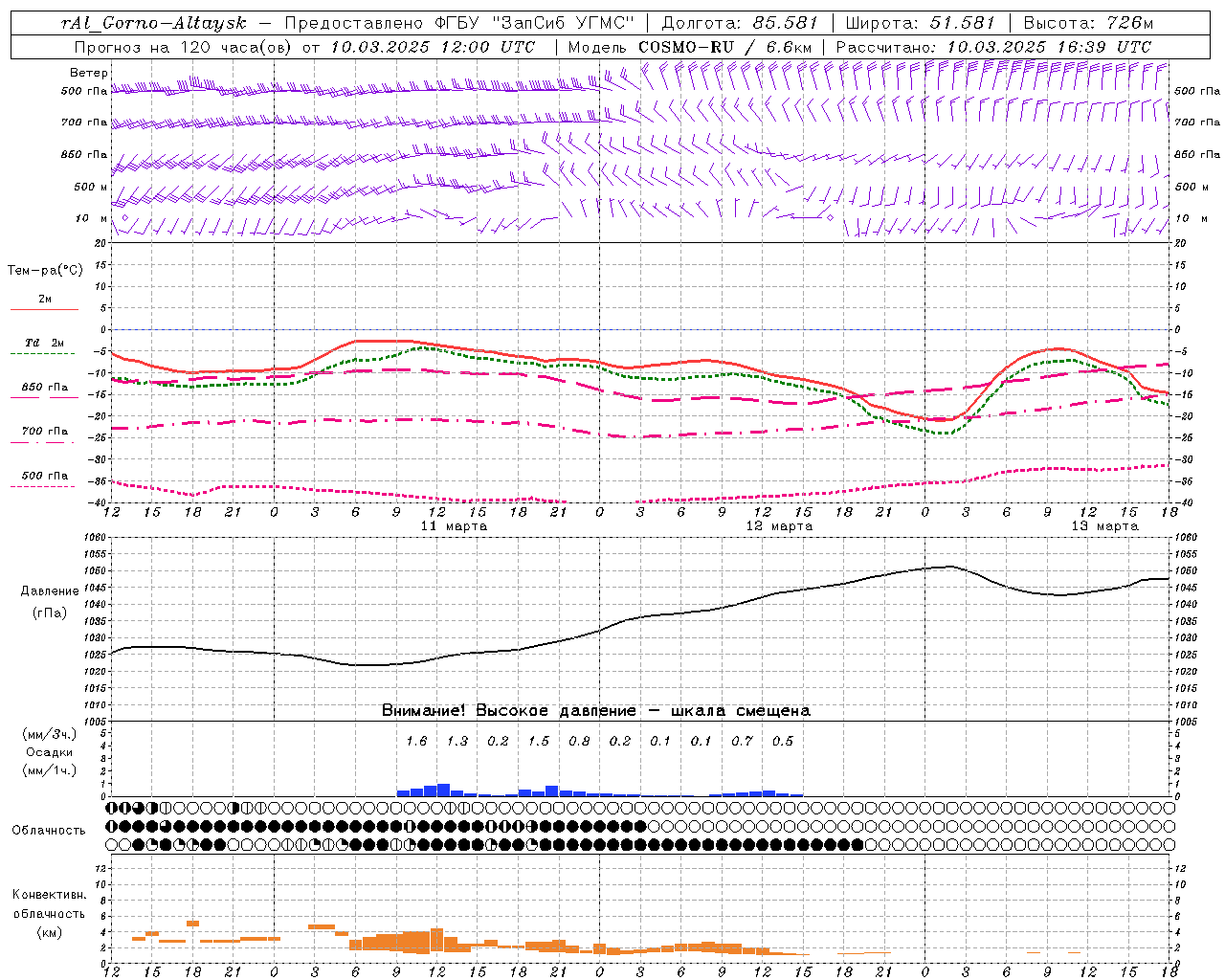Viewport: 1225px width, 980px height.
Task: Click the Ветер wind panel label
Action: pos(89,73)
